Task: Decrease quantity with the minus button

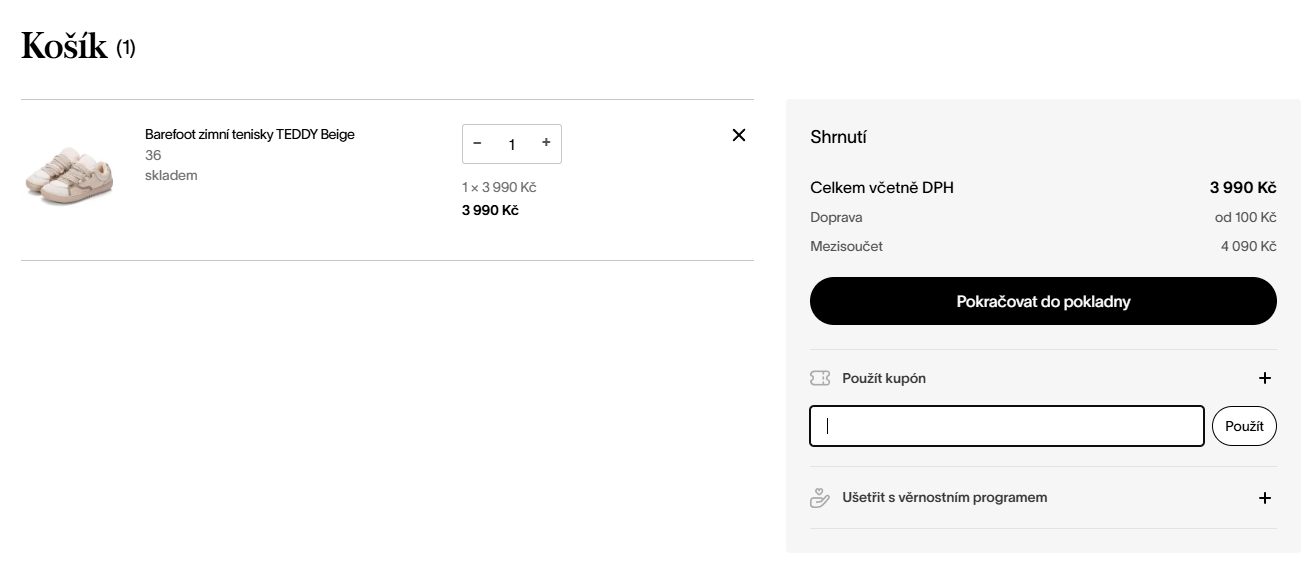Action: (477, 143)
